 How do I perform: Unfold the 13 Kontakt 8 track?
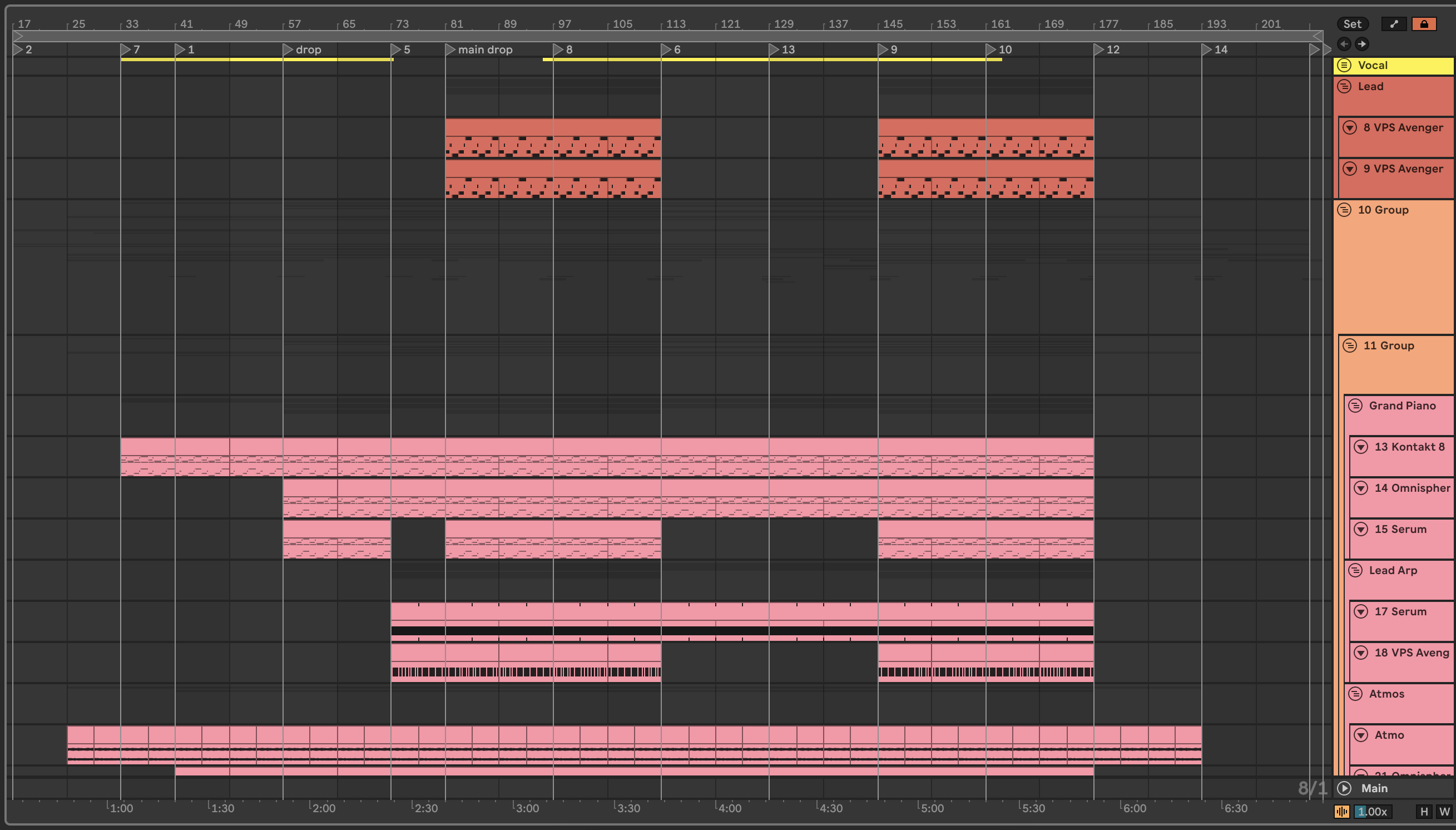coord(1361,447)
